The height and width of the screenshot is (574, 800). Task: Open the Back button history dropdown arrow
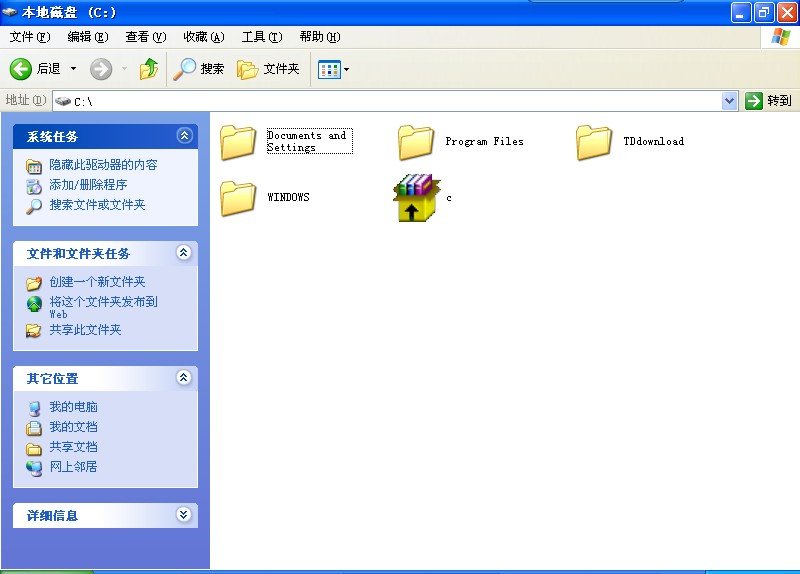coord(73,69)
